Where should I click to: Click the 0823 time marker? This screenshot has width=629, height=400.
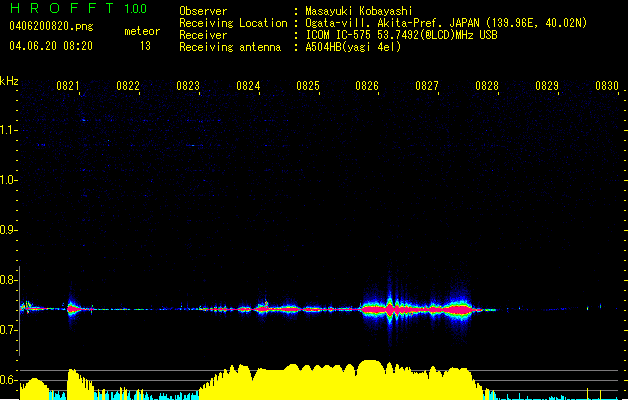188,86
